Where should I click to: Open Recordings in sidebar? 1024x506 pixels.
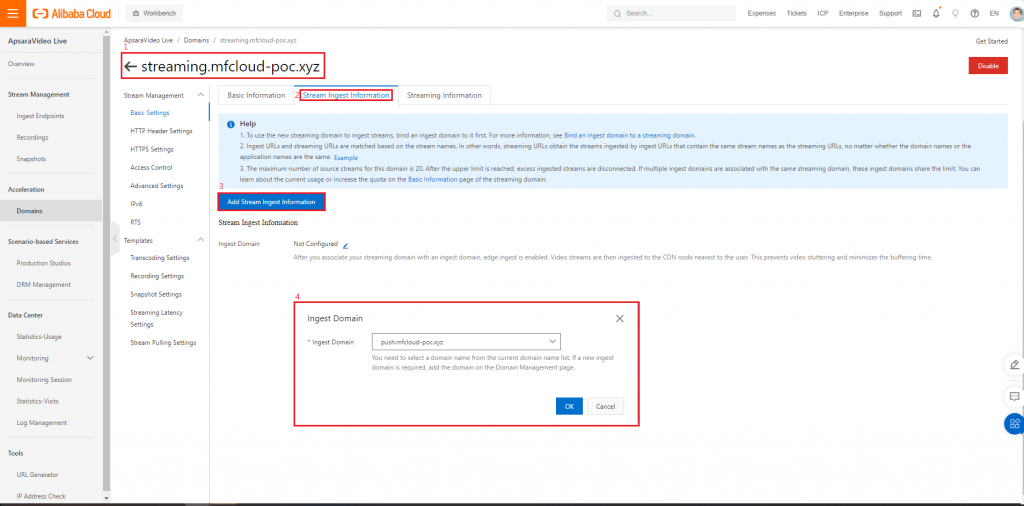tap(33, 137)
